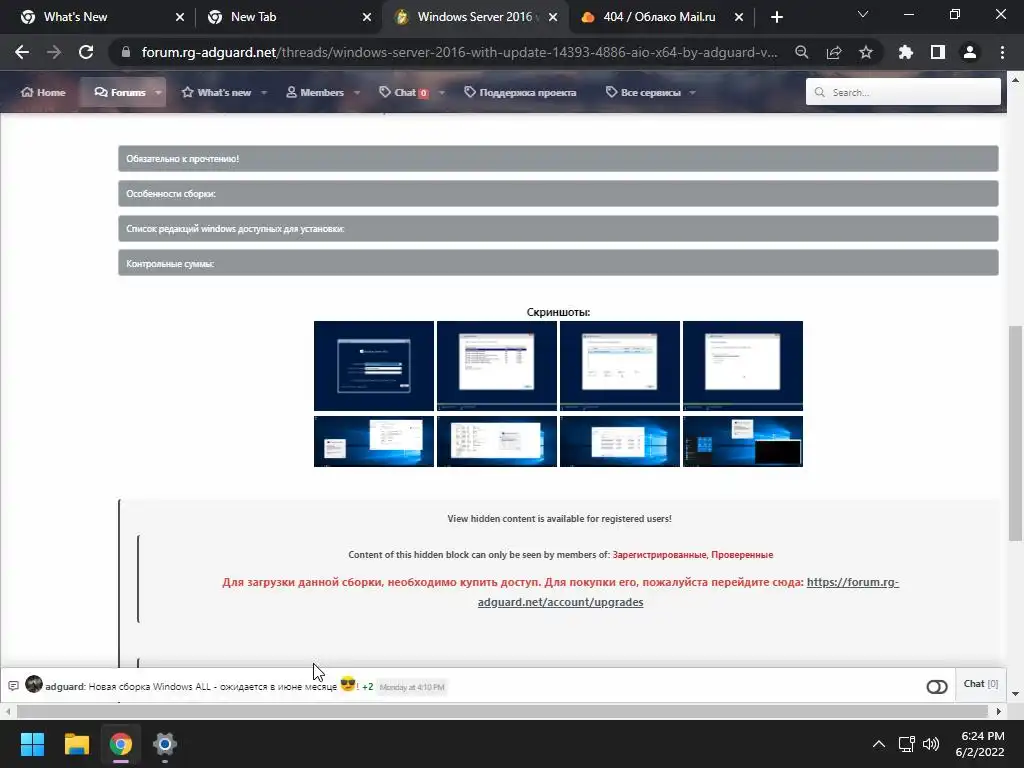
Task: Click the vertical page scrollbar
Action: pyautogui.click(x=1015, y=433)
